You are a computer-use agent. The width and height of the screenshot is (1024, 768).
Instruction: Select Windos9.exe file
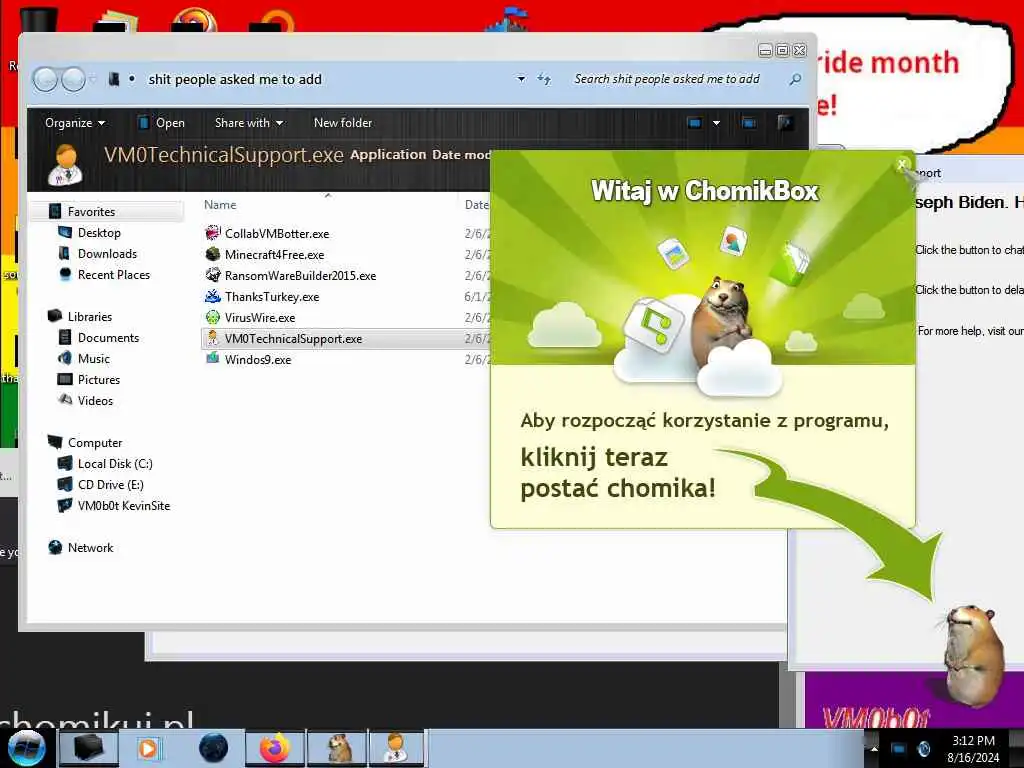pyautogui.click(x=258, y=360)
